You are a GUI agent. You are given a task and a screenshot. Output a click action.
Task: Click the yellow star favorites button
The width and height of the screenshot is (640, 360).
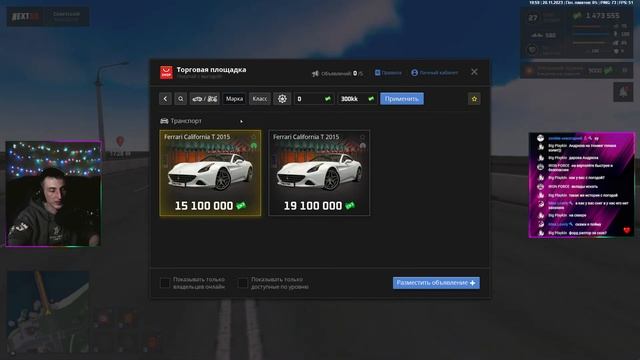(474, 99)
